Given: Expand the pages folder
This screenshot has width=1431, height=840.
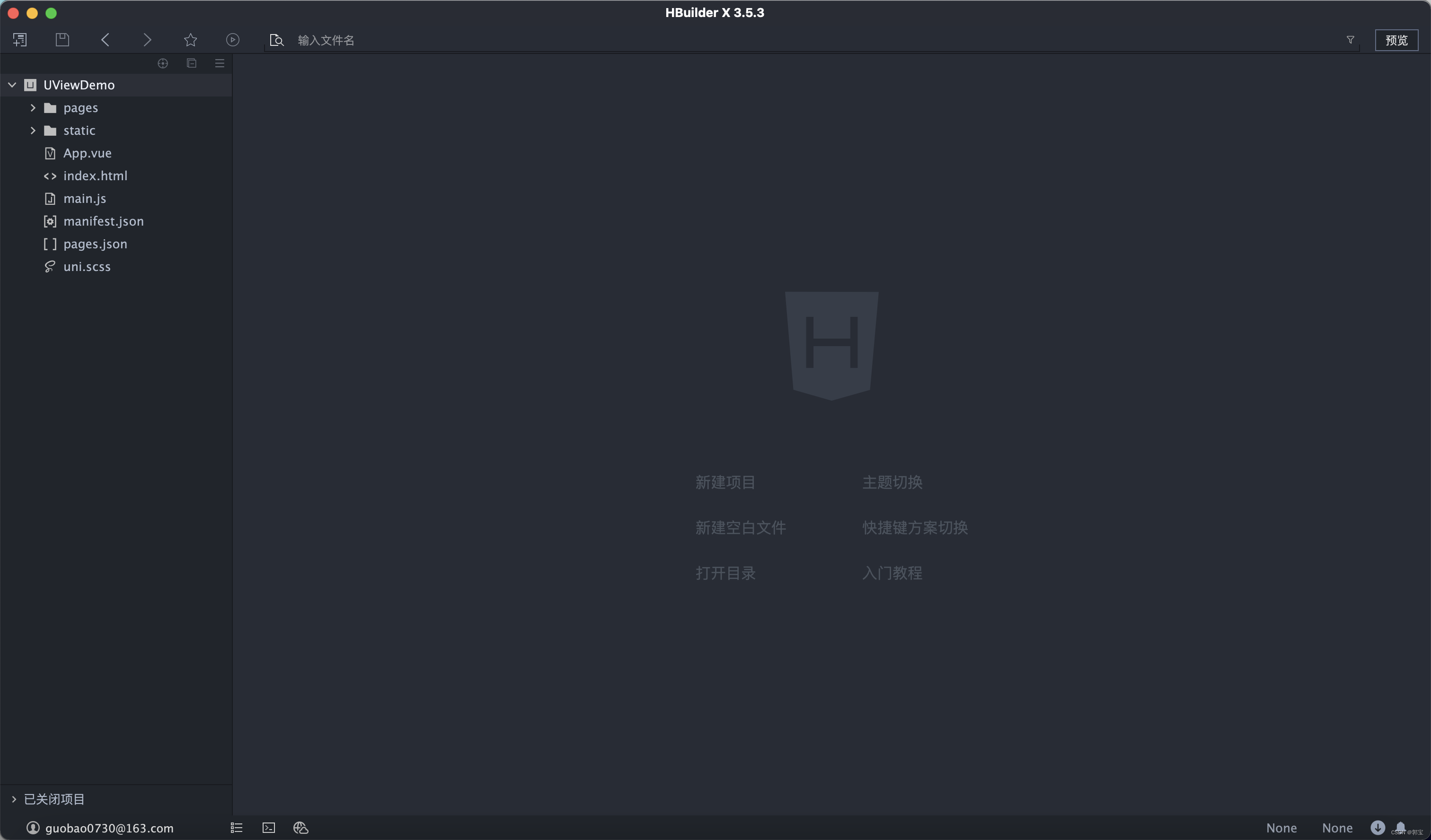Looking at the screenshot, I should click(33, 108).
